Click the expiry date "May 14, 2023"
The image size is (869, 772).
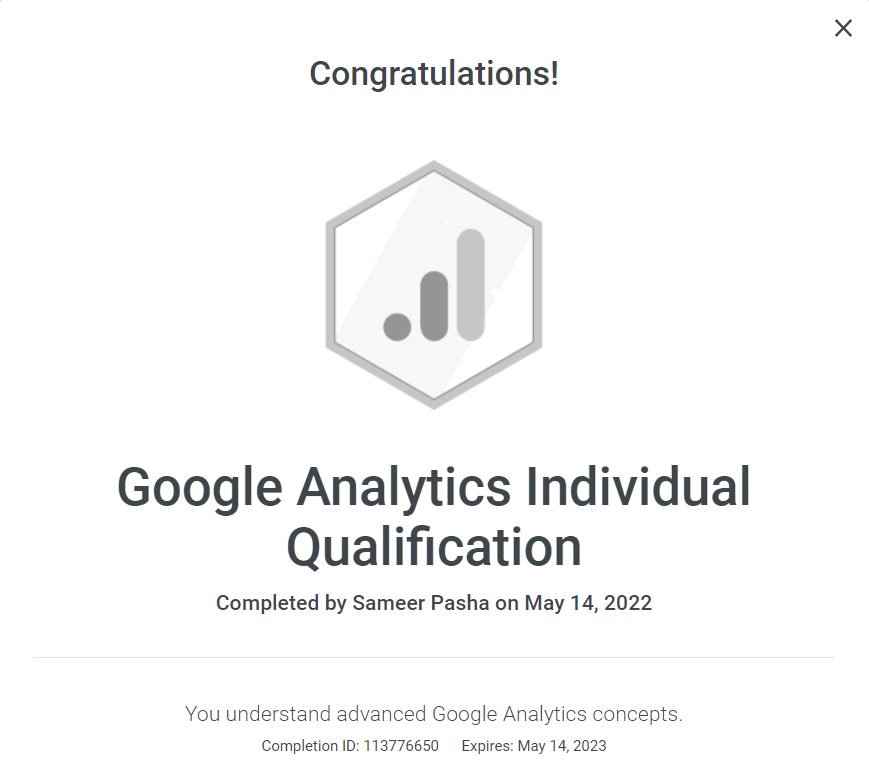pyautogui.click(x=562, y=746)
